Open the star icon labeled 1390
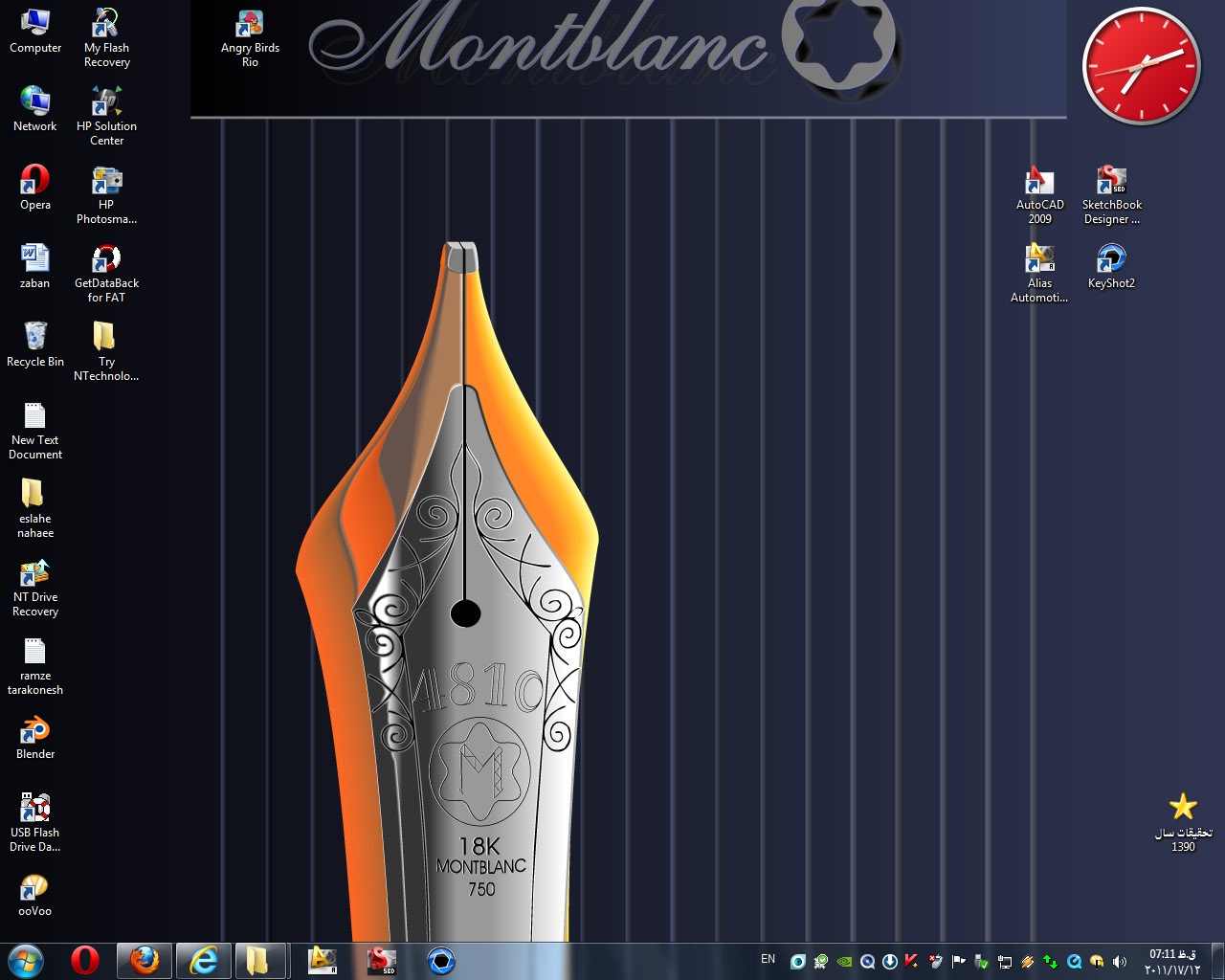Image resolution: width=1225 pixels, height=980 pixels. (1184, 823)
